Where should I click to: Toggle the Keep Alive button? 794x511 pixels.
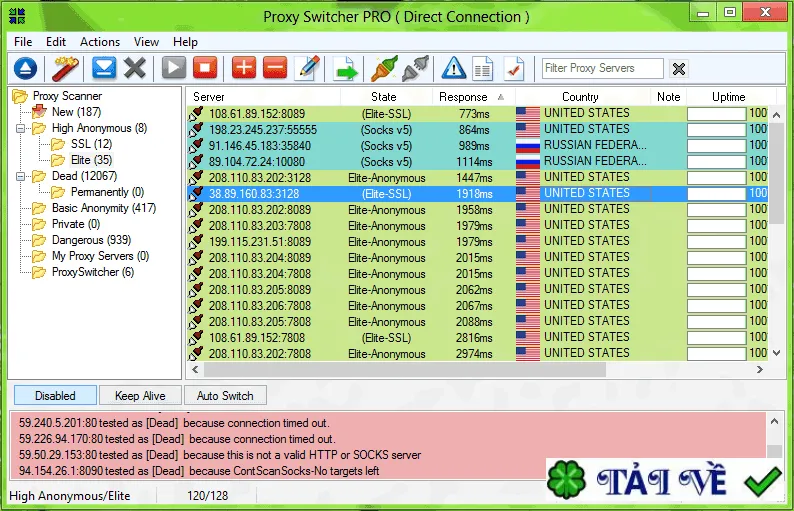pos(140,396)
